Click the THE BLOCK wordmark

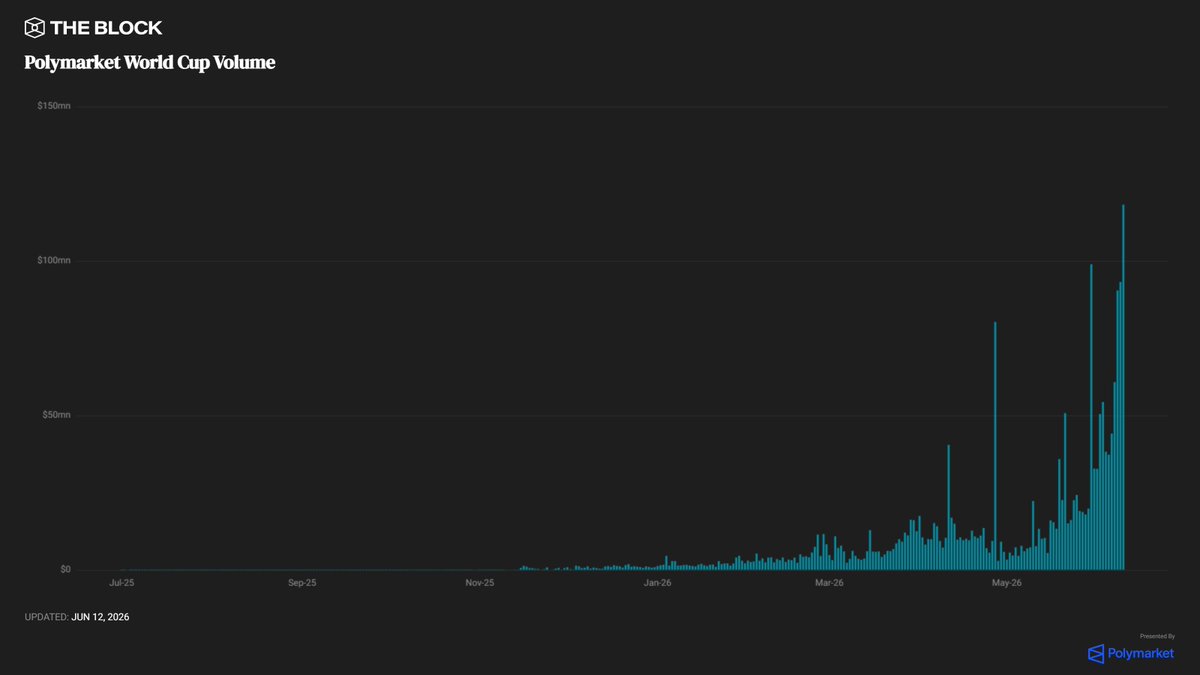(x=106, y=28)
